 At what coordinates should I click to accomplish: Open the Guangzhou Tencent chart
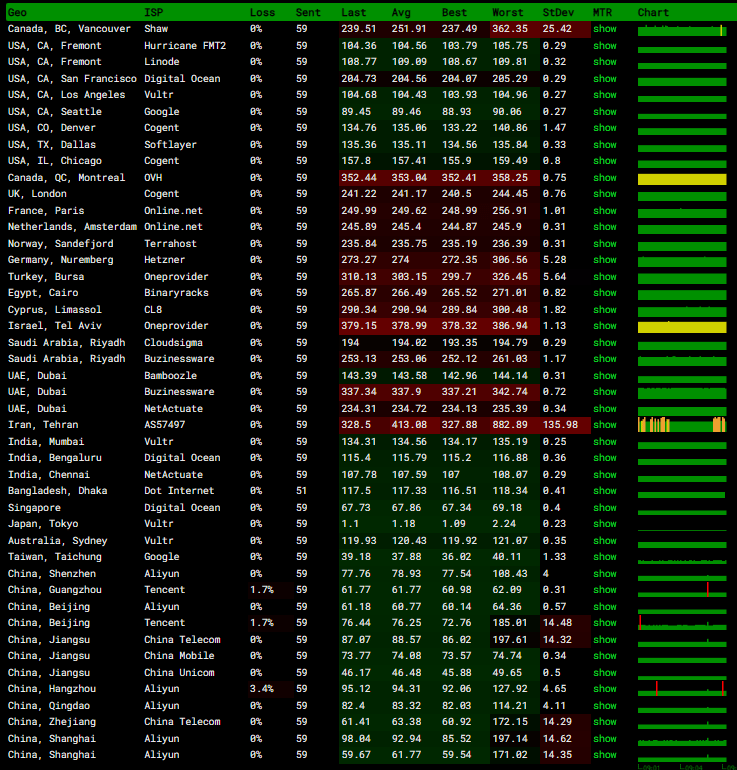(x=682, y=590)
